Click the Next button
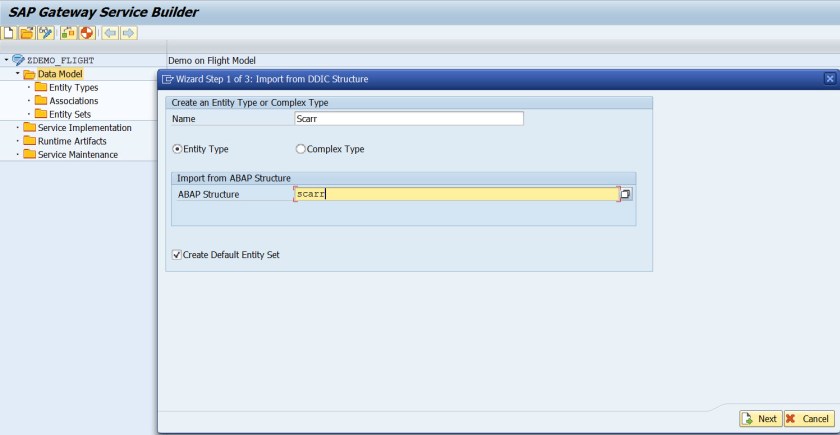840x435 pixels. pos(761,418)
